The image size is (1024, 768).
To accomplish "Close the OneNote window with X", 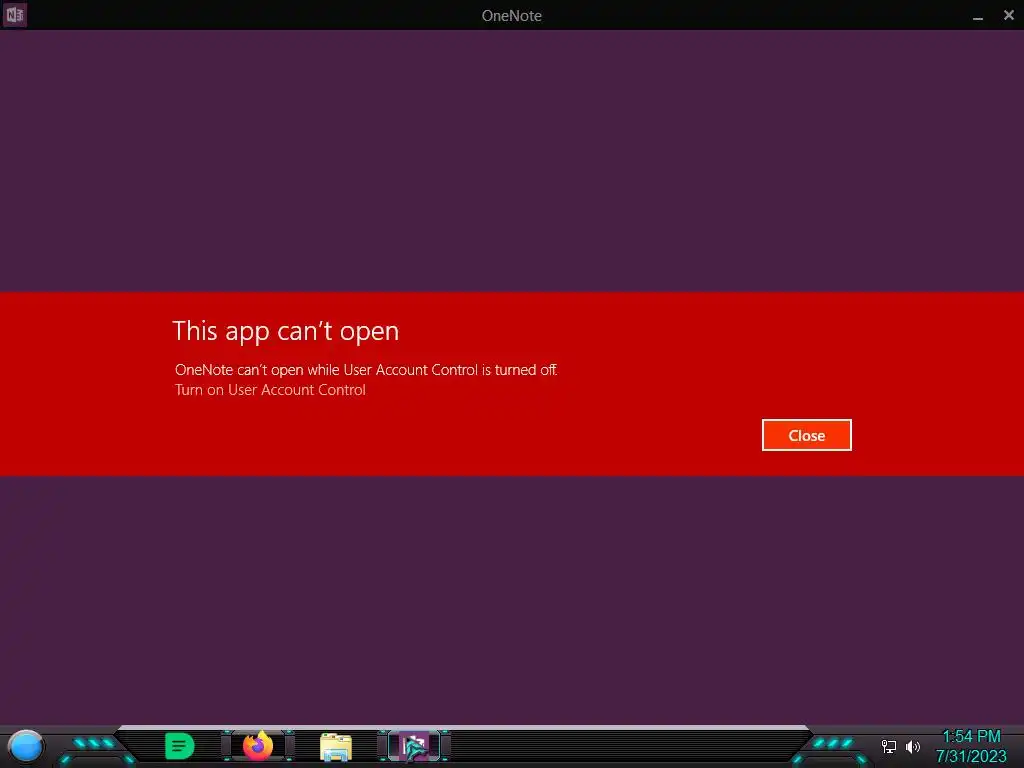I will point(1009,15).
